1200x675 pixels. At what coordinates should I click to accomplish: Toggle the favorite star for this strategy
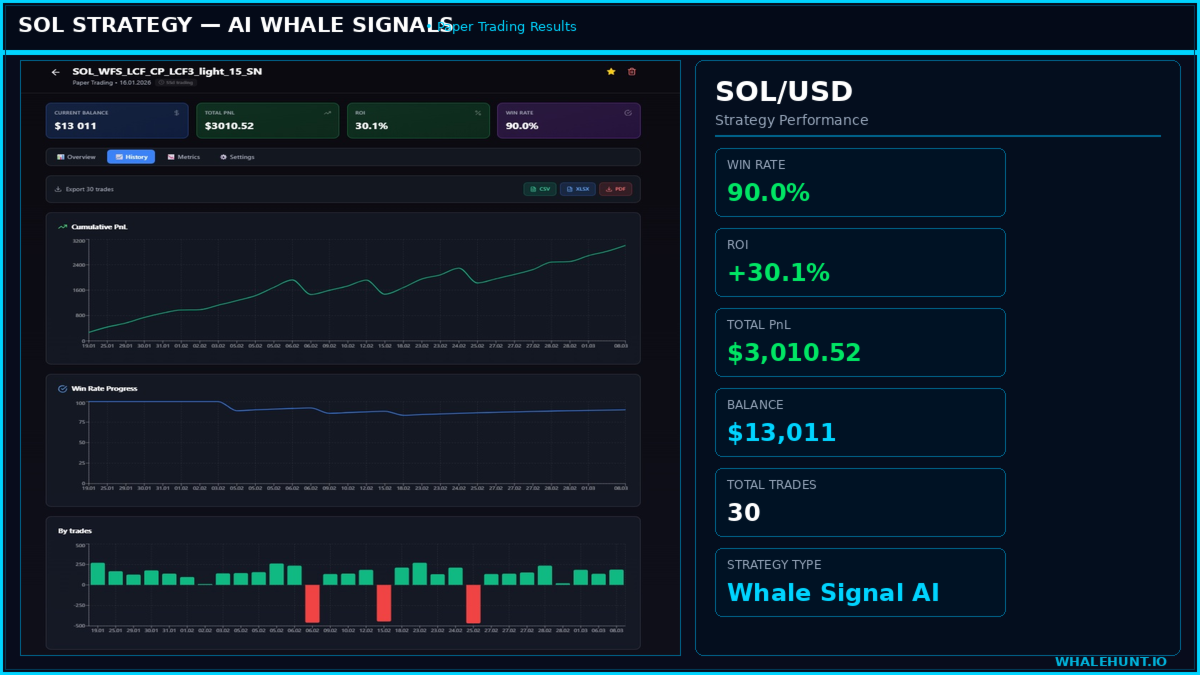tap(611, 72)
